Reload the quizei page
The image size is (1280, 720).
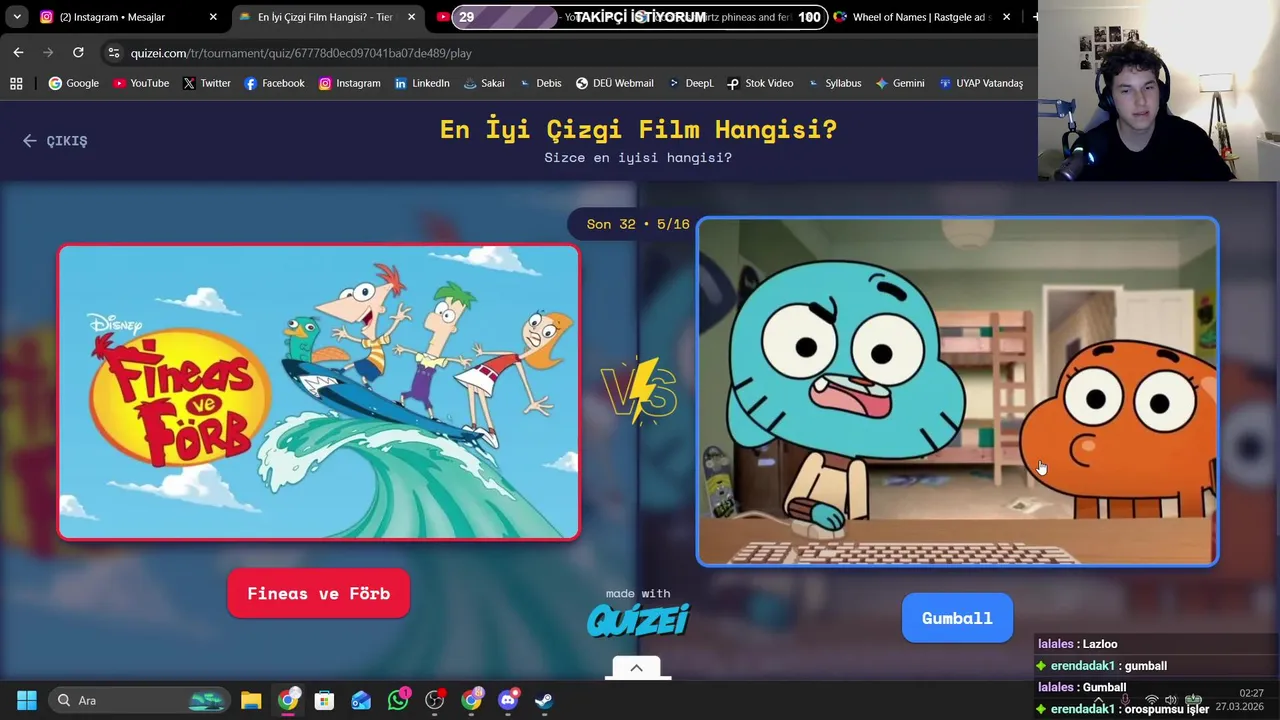tap(78, 52)
